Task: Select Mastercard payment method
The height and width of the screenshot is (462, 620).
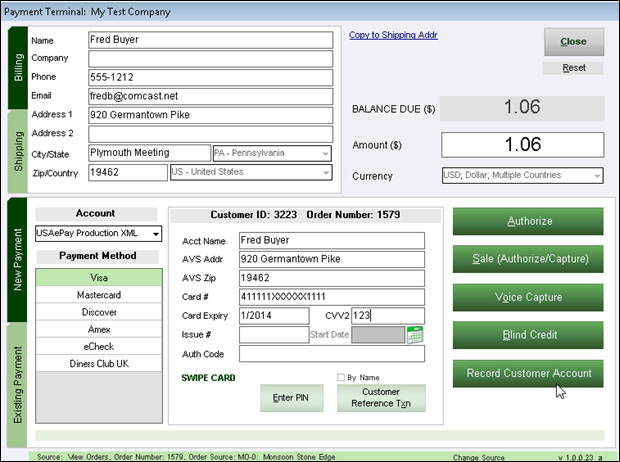Action: pyautogui.click(x=98, y=296)
